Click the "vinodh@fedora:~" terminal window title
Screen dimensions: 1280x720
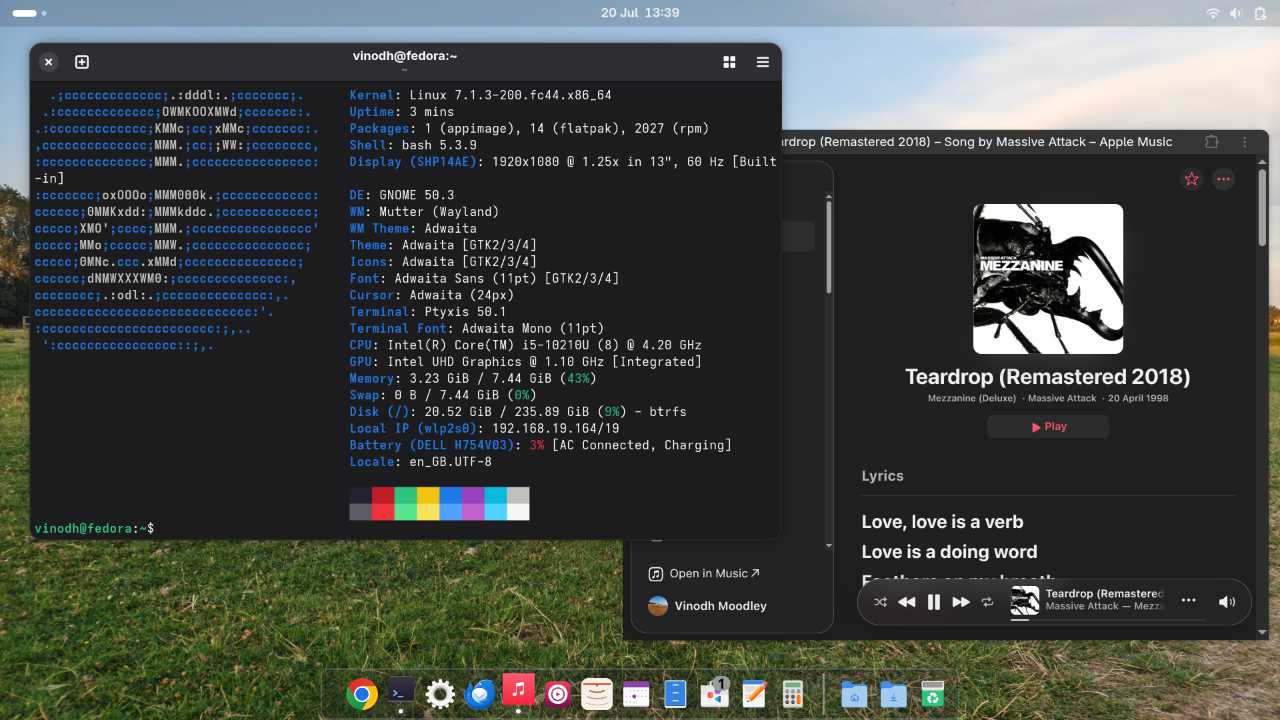[405, 57]
